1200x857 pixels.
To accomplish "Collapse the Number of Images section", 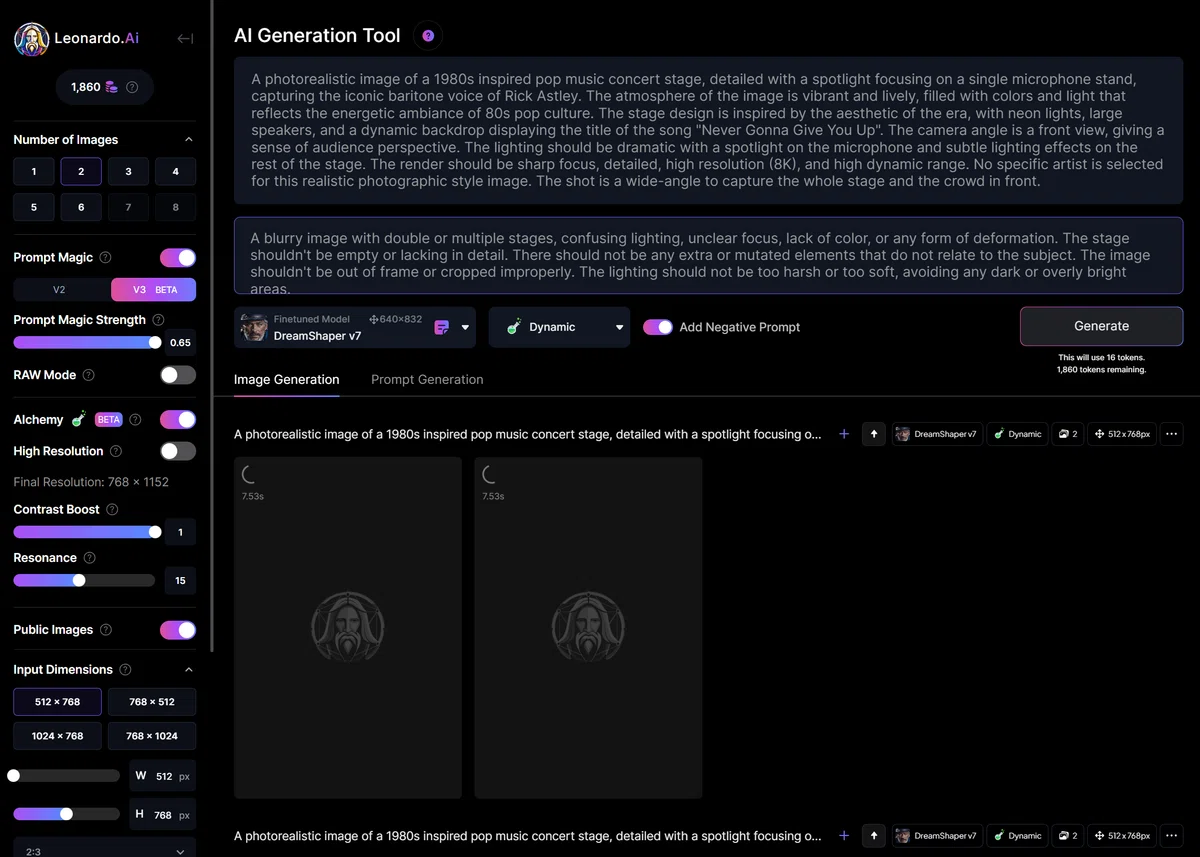I will pos(189,140).
